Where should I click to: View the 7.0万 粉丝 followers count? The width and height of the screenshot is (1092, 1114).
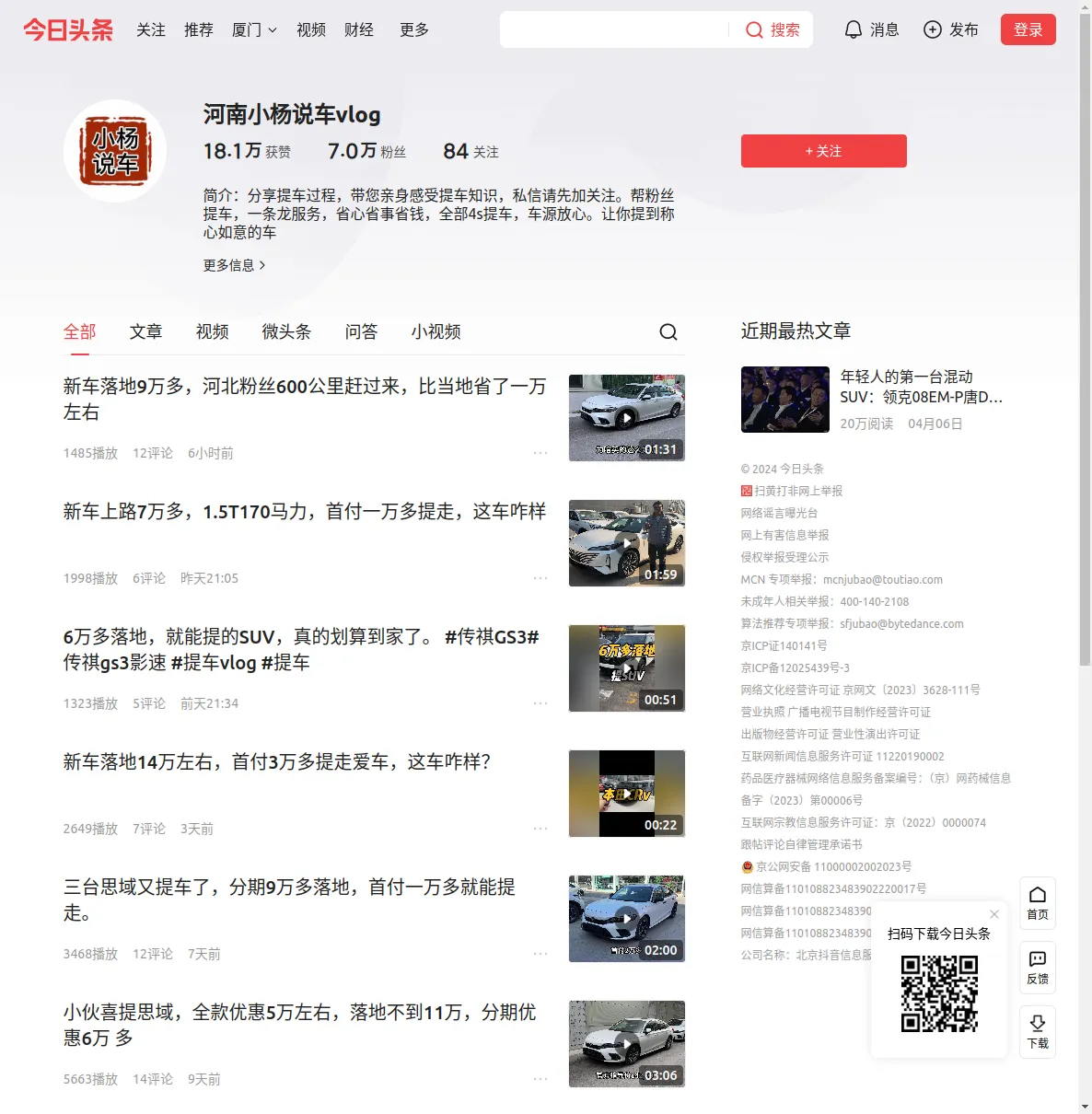coord(366,151)
